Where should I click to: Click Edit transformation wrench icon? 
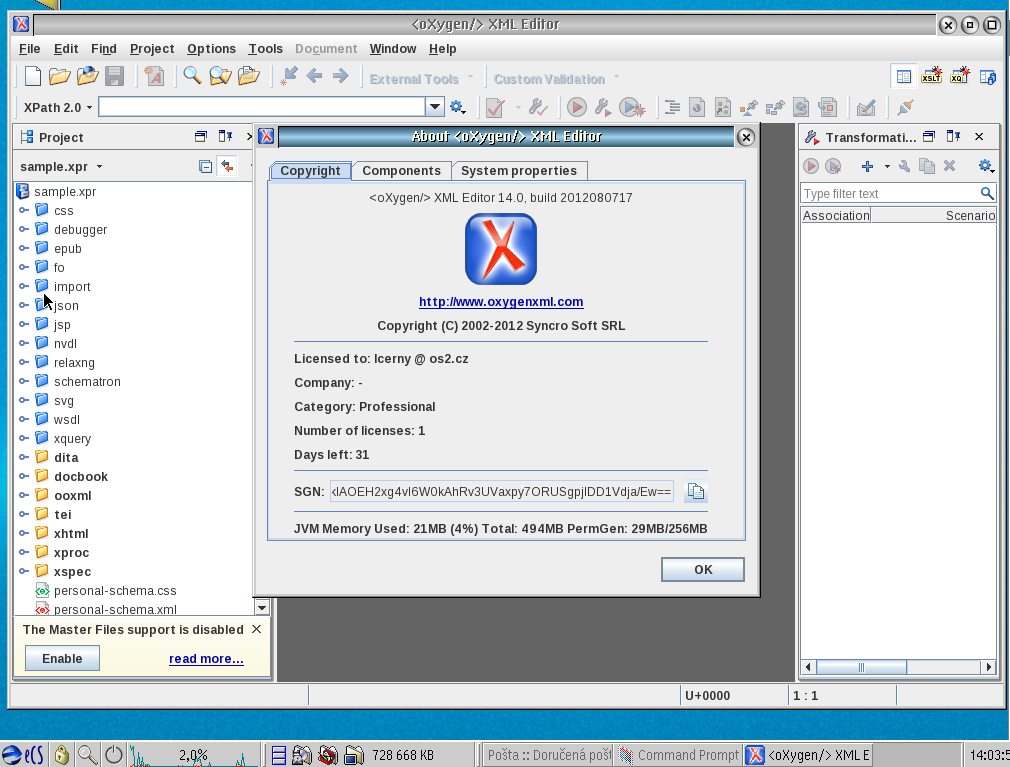(x=904, y=166)
